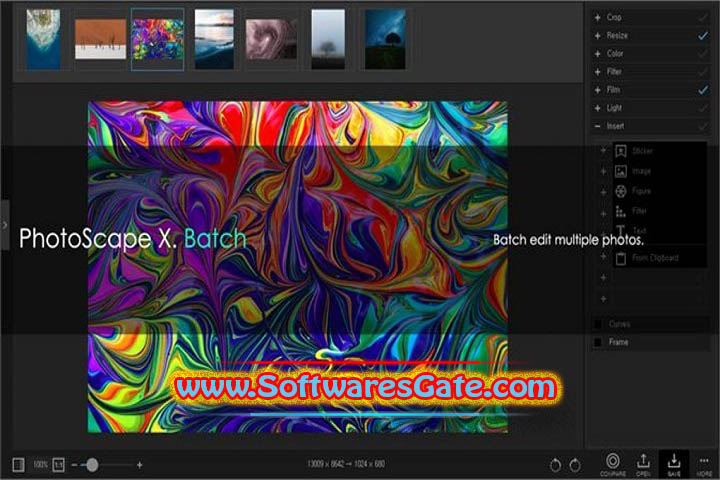Click the colorful main preview image
The height and width of the screenshot is (480, 720).
click(298, 267)
